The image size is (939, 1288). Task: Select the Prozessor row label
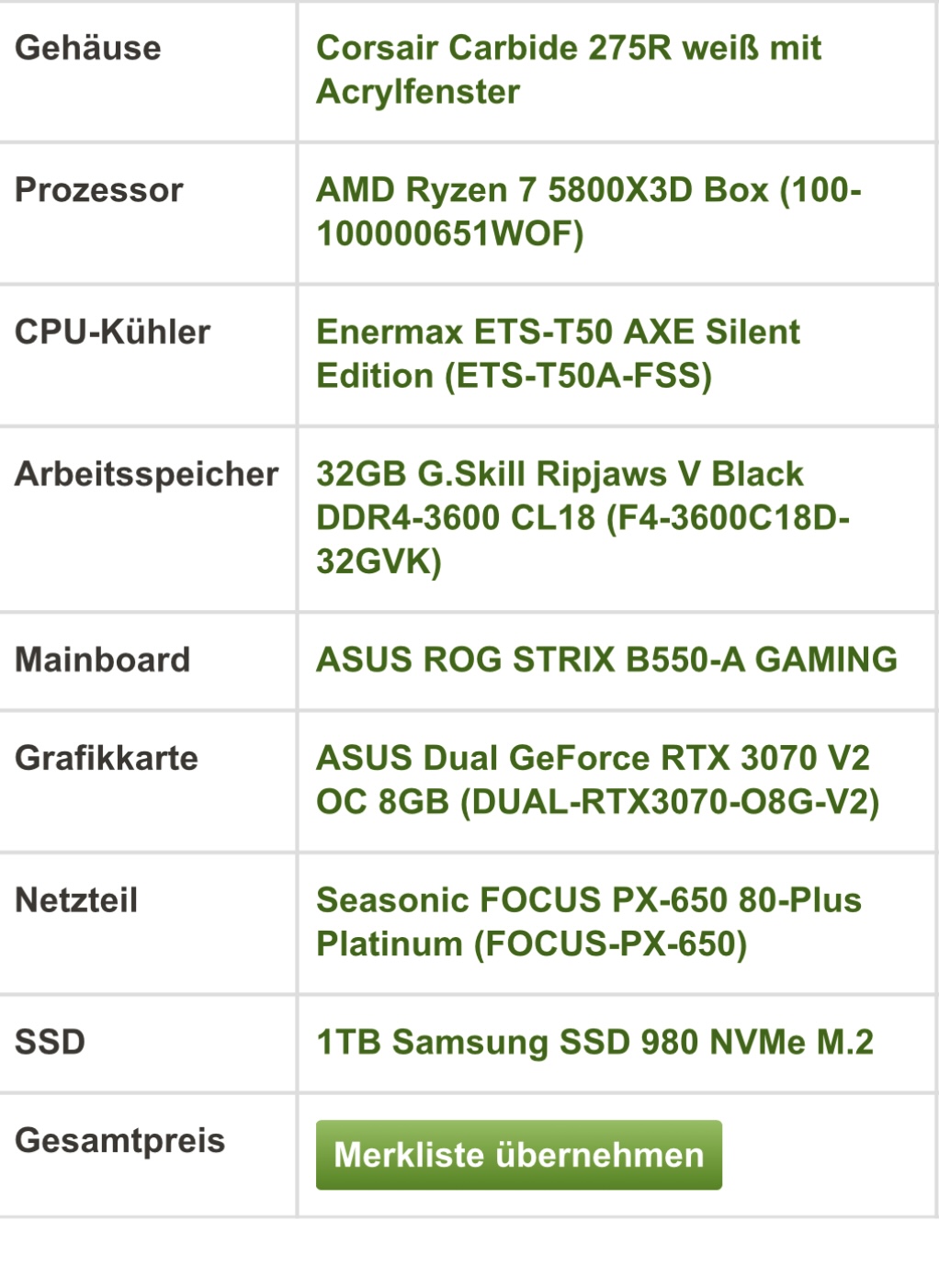pyautogui.click(x=99, y=190)
